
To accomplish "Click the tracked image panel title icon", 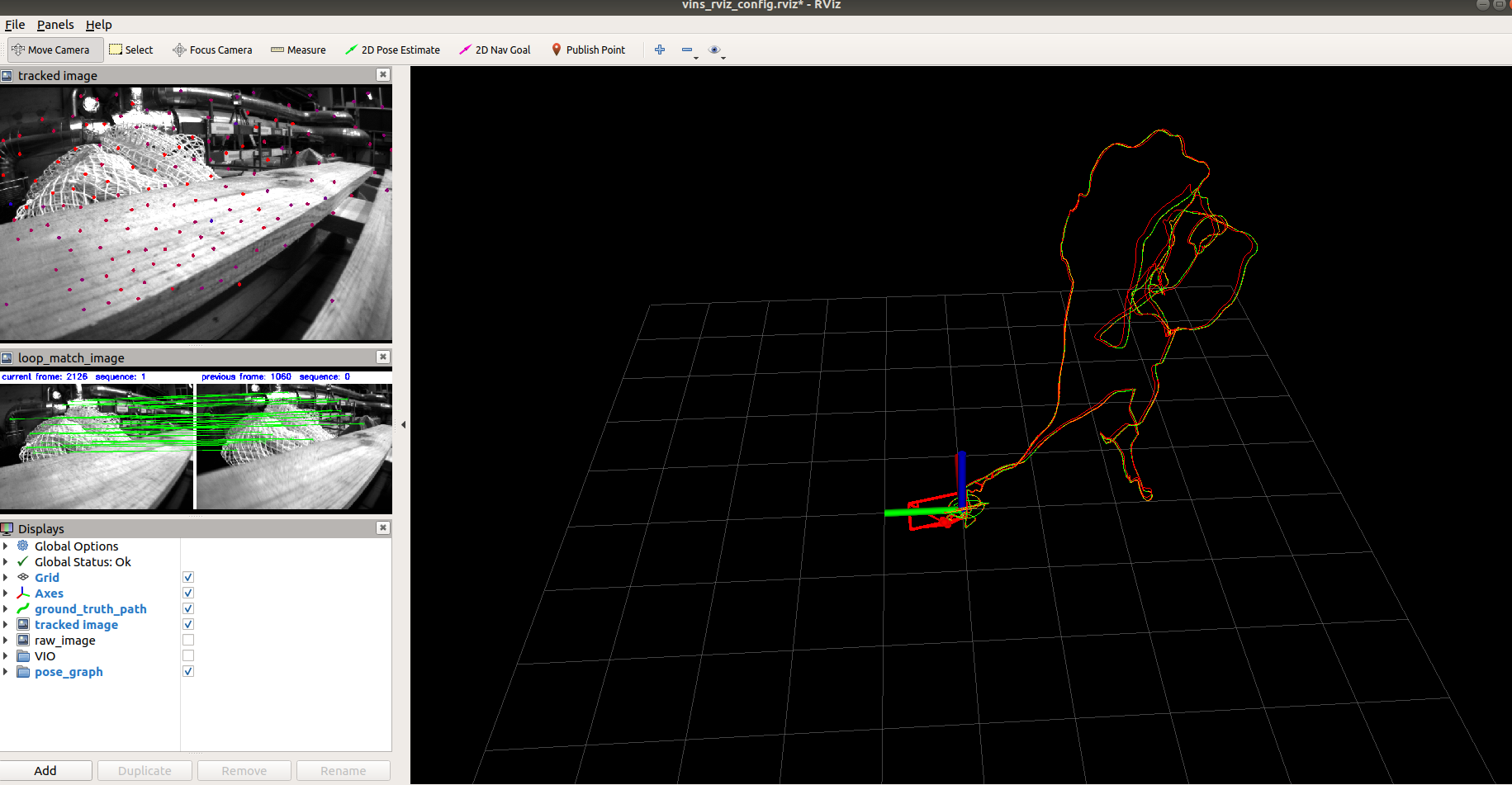I will point(7,75).
